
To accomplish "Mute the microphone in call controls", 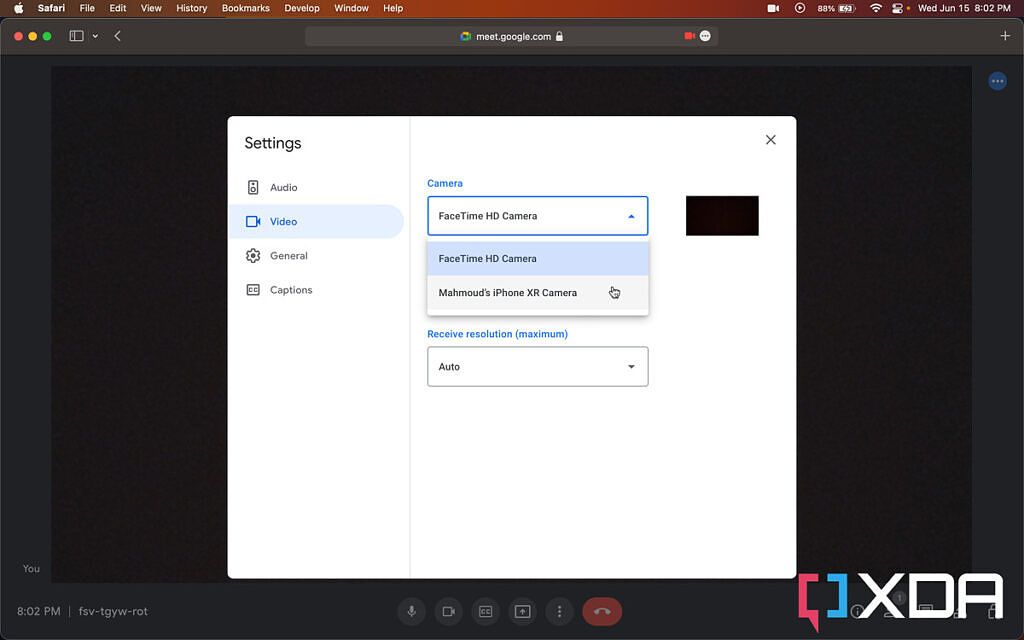I will point(411,611).
